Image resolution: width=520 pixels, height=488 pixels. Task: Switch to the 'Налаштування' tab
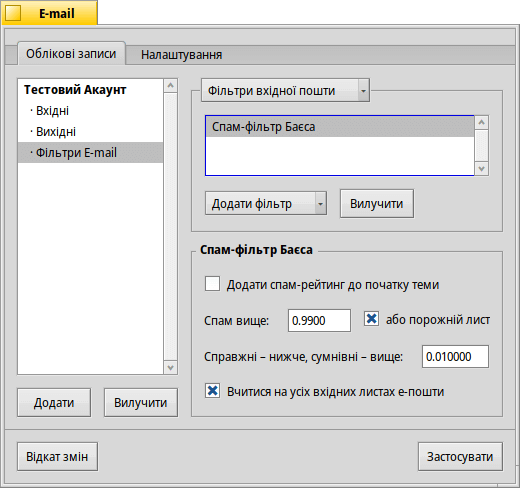pos(181,54)
